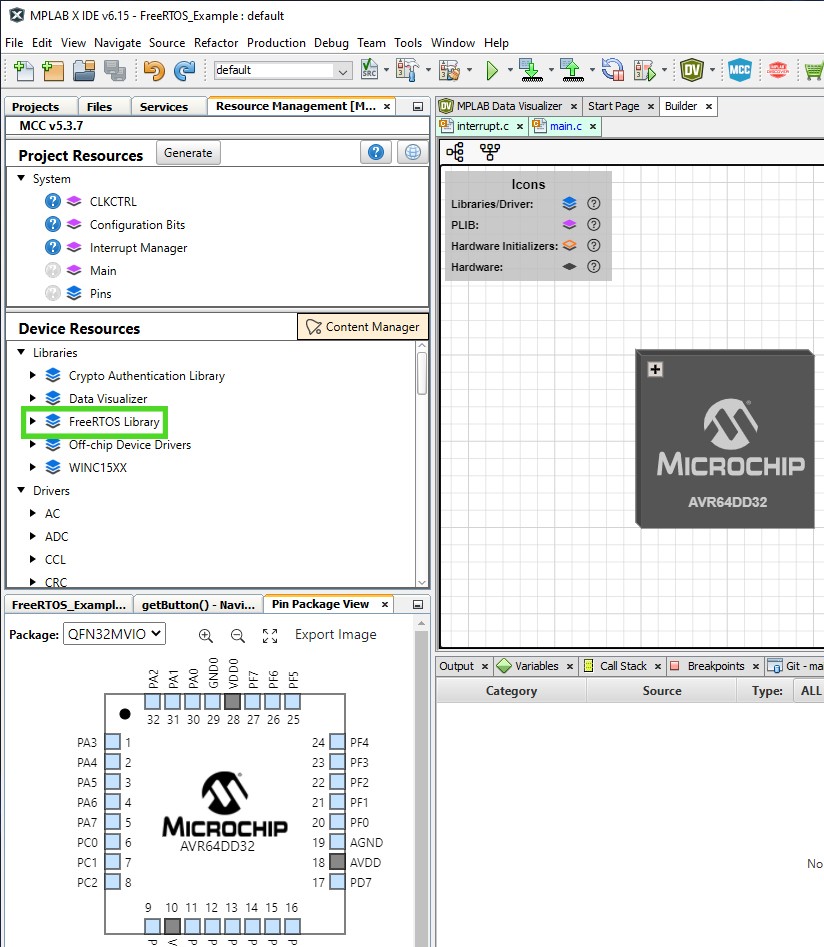Toggle pin PA3 on the package
Viewport: 824px width, 947px height.
pyautogui.click(x=113, y=742)
